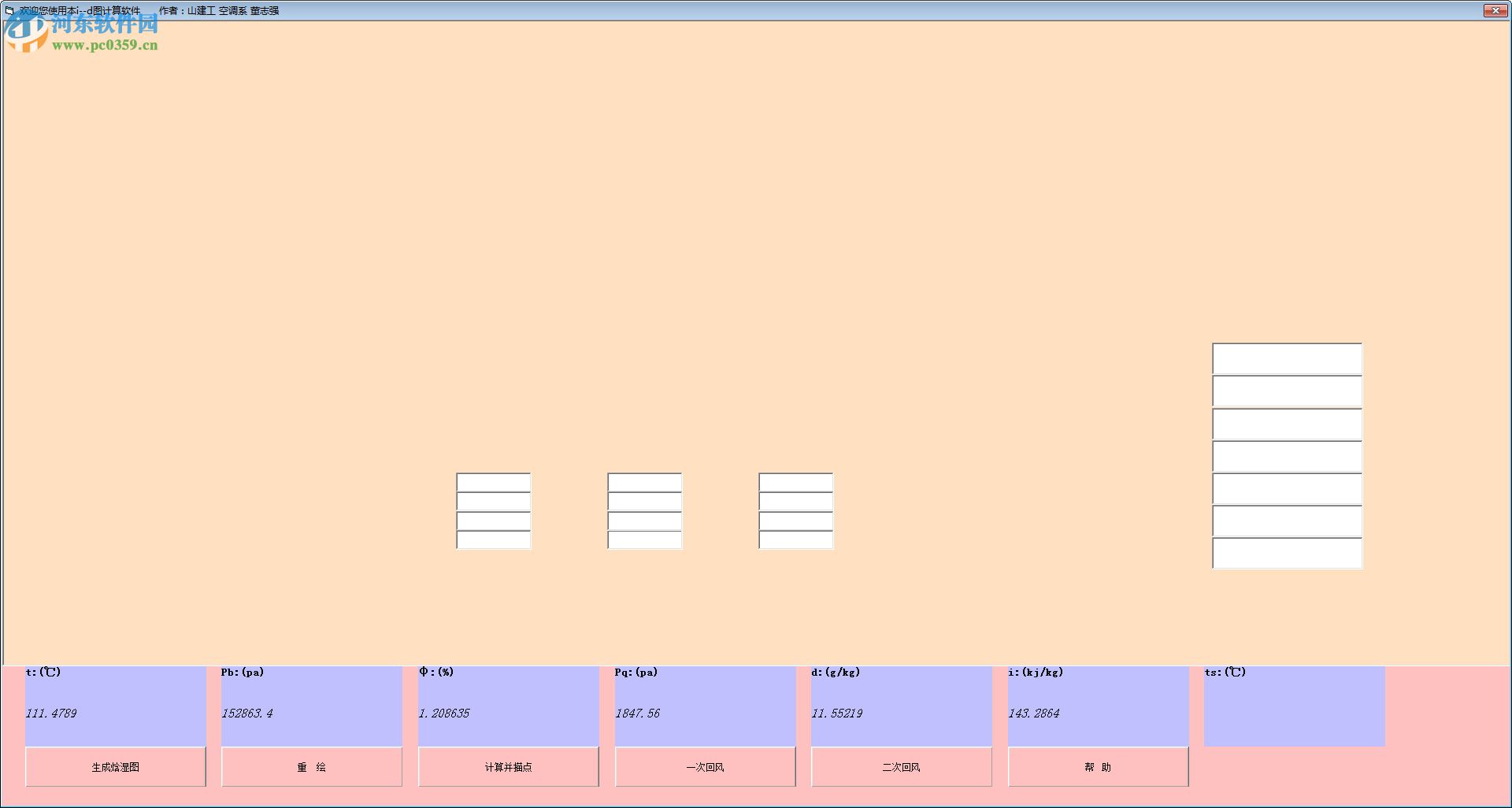This screenshot has height=808, width=1512.
Task: Click the first field in the middle four-field group
Action: point(645,482)
